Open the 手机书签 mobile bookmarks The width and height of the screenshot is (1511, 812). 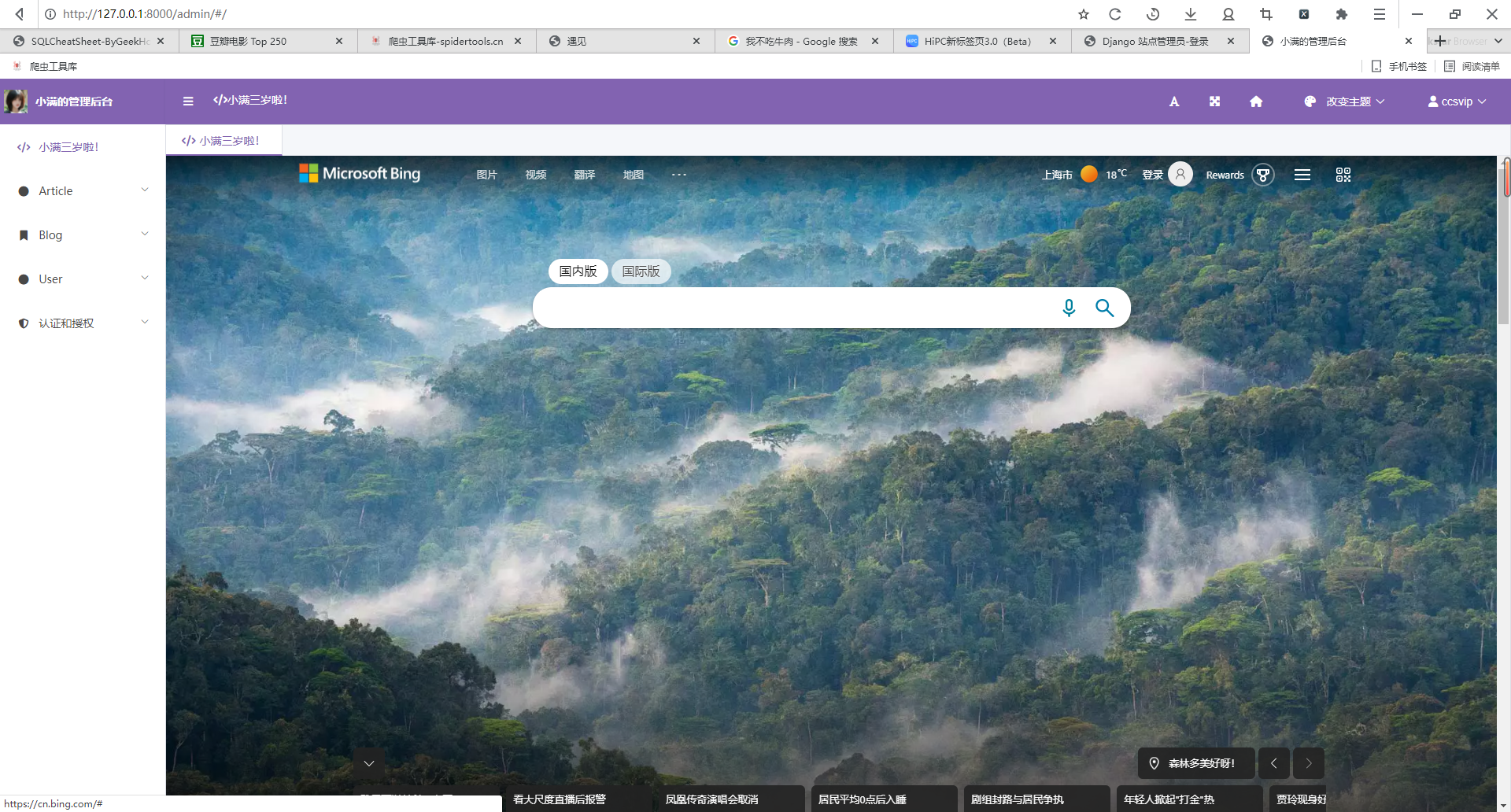tap(1399, 66)
